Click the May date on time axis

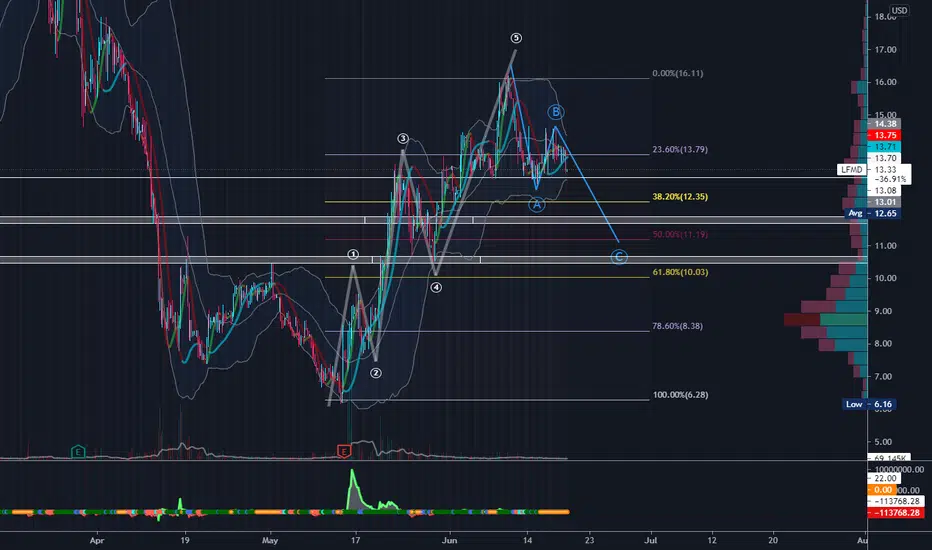coord(270,540)
